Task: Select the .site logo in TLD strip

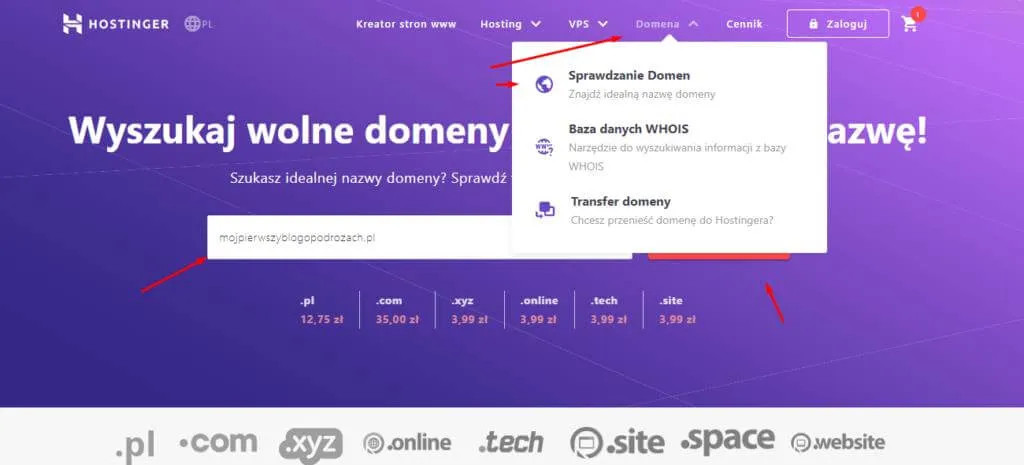Action: (x=617, y=443)
